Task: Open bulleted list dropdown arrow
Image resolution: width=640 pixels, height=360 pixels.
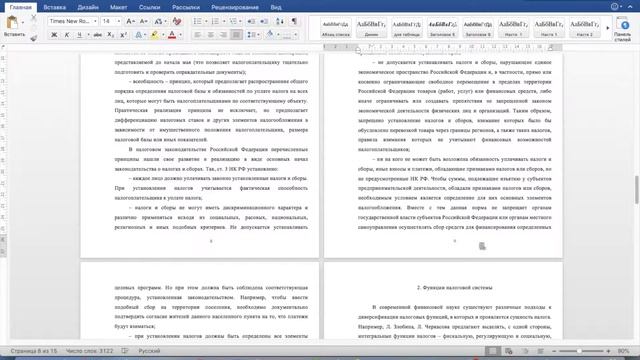Action: tap(206, 21)
